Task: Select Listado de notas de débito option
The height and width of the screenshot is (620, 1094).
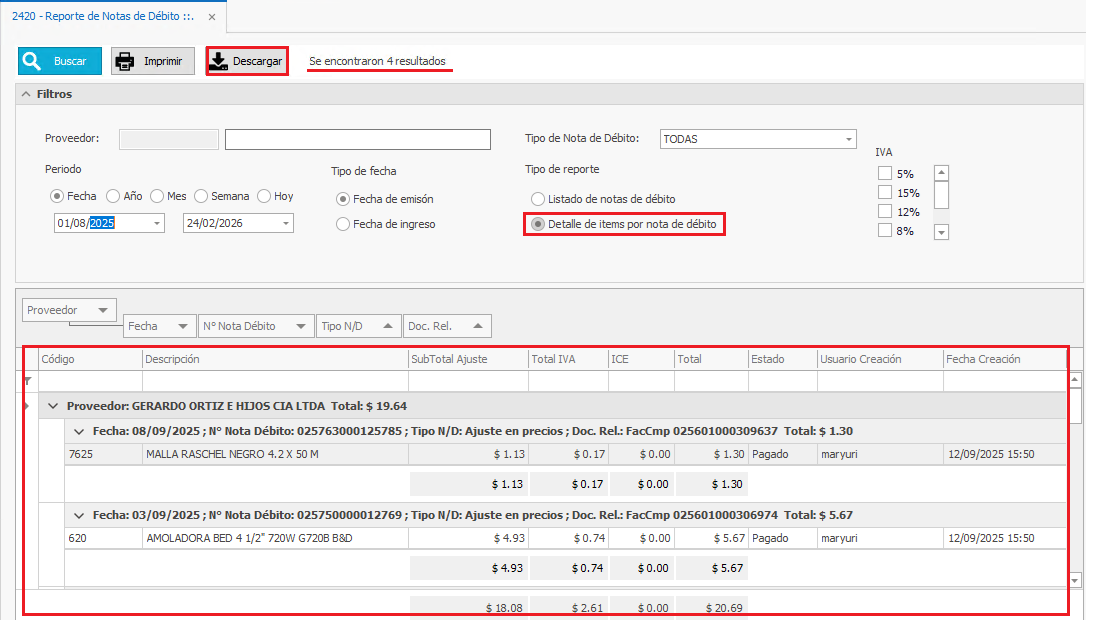Action: tap(538, 199)
